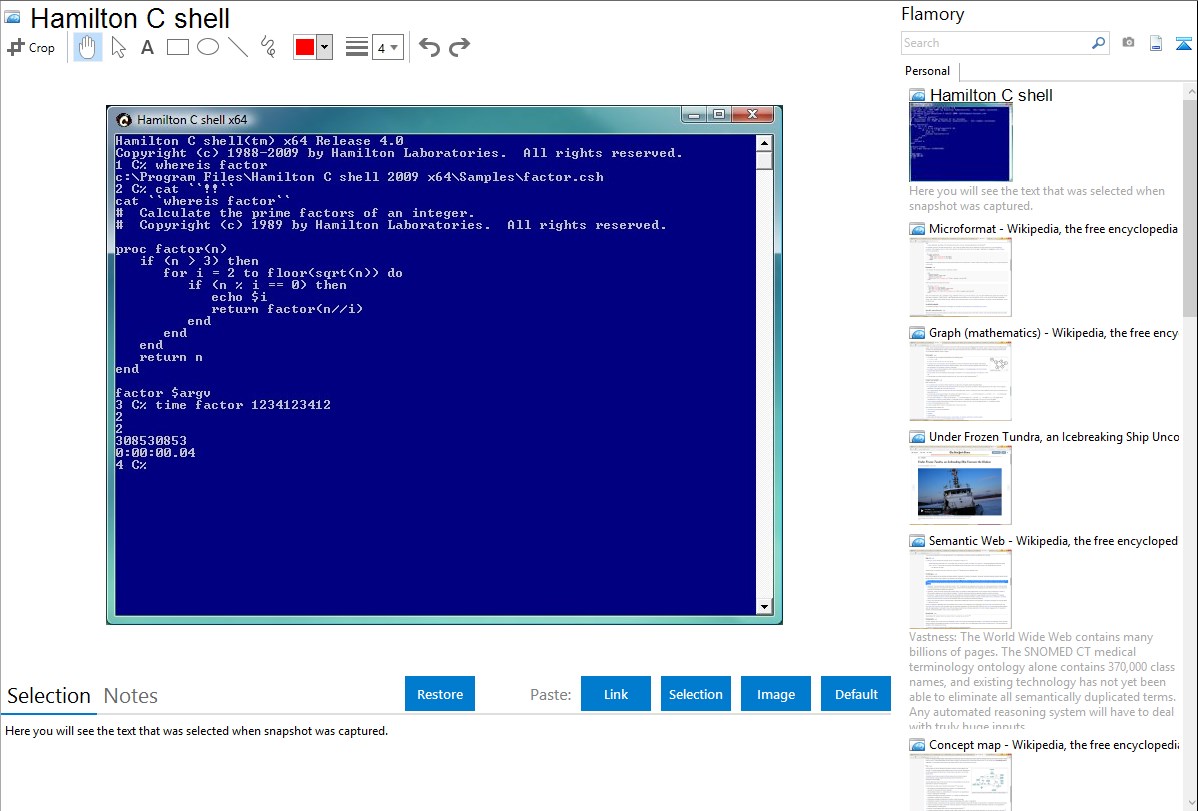Select the text annotation tool
The height and width of the screenshot is (811, 1198).
click(147, 47)
